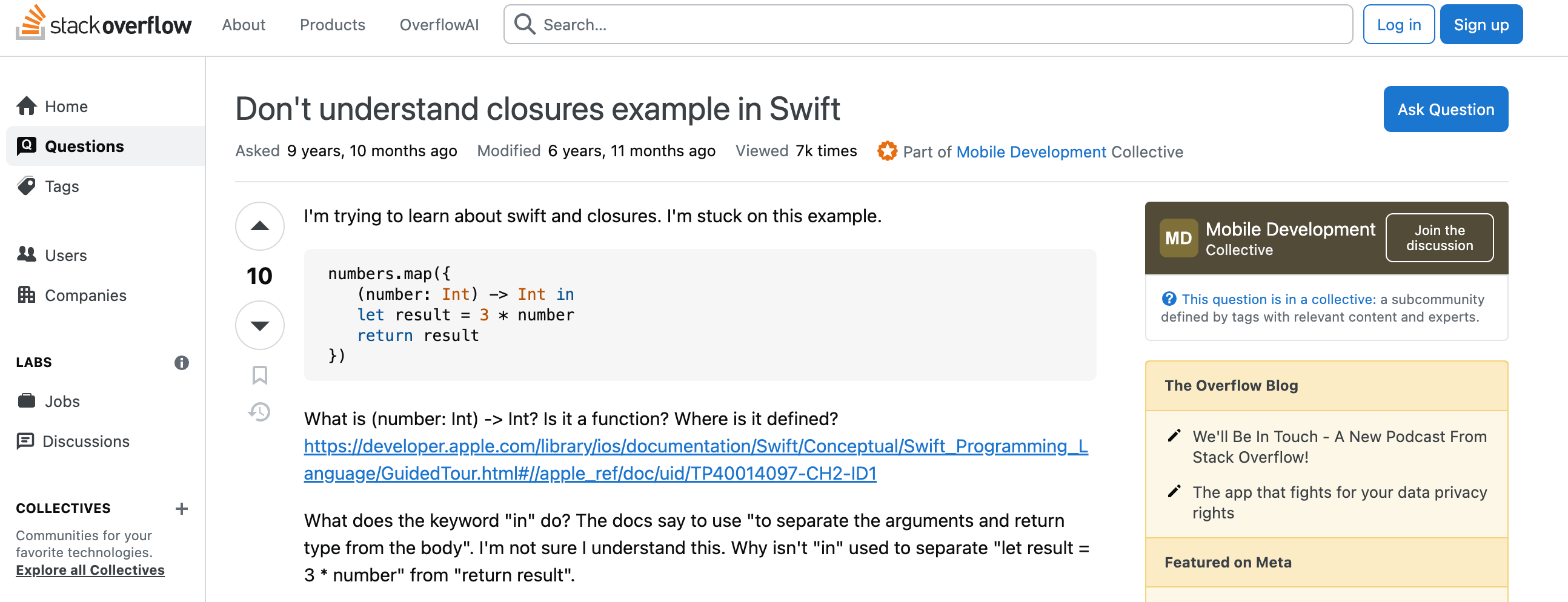This screenshot has height=602, width=1568.
Task: Click the collective help question-mark icon
Action: pyautogui.click(x=1169, y=299)
